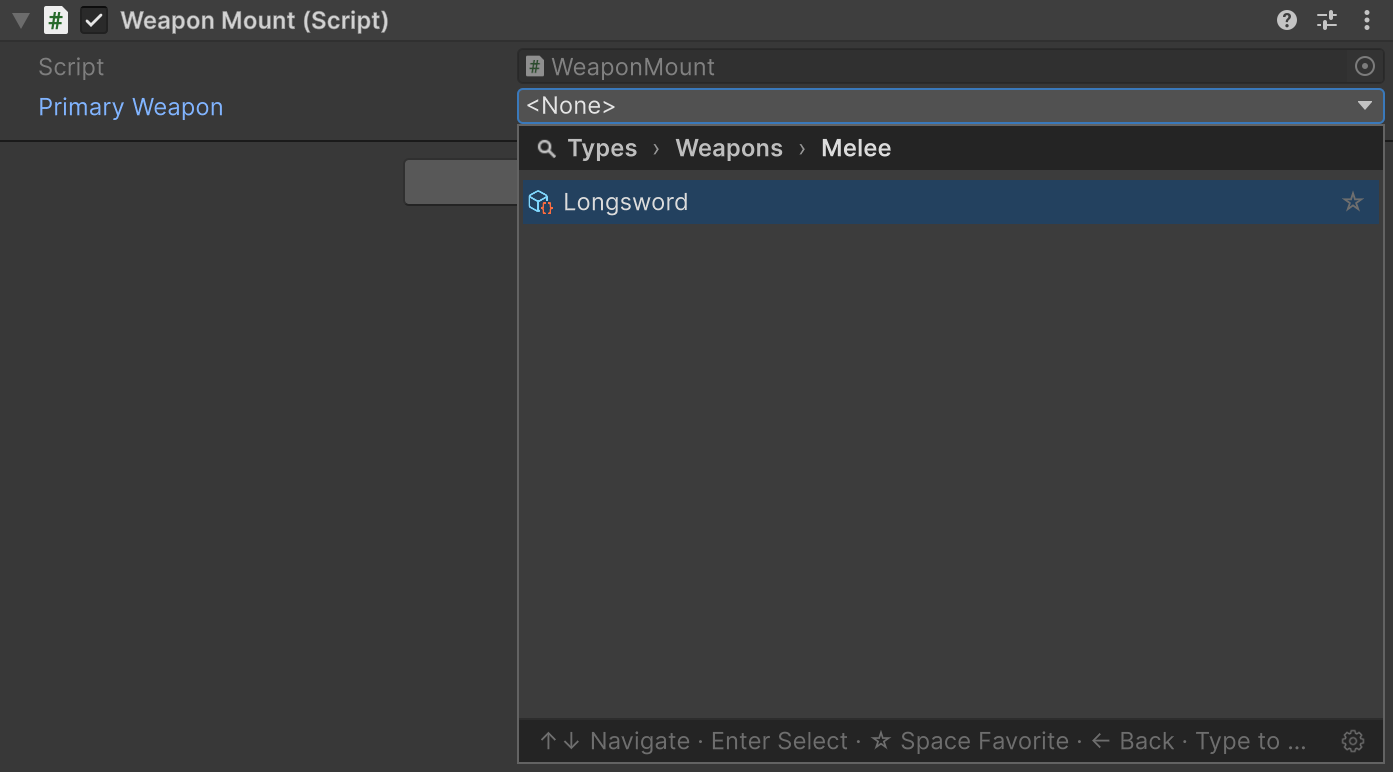This screenshot has width=1393, height=772.
Task: Click the C# script icon in header
Action: pyautogui.click(x=56, y=20)
